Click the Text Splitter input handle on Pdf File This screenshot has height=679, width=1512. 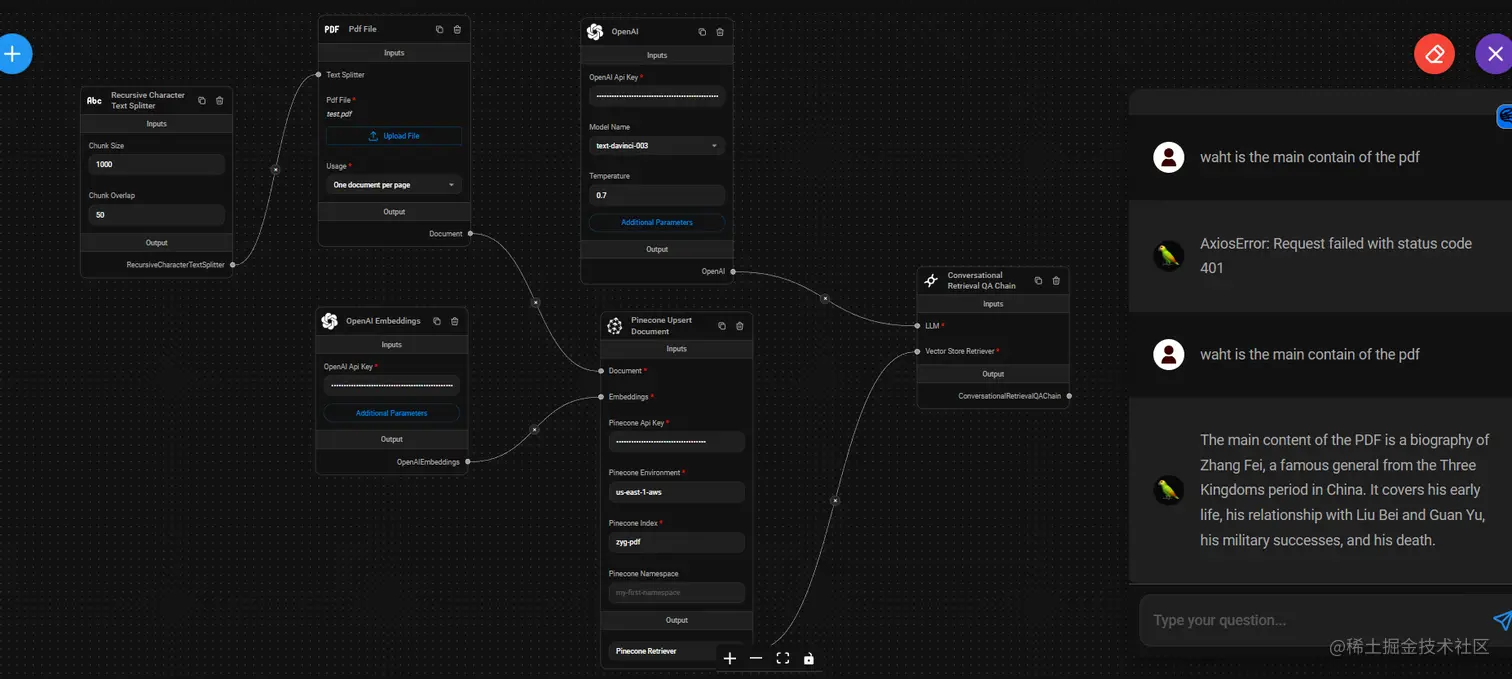click(318, 74)
